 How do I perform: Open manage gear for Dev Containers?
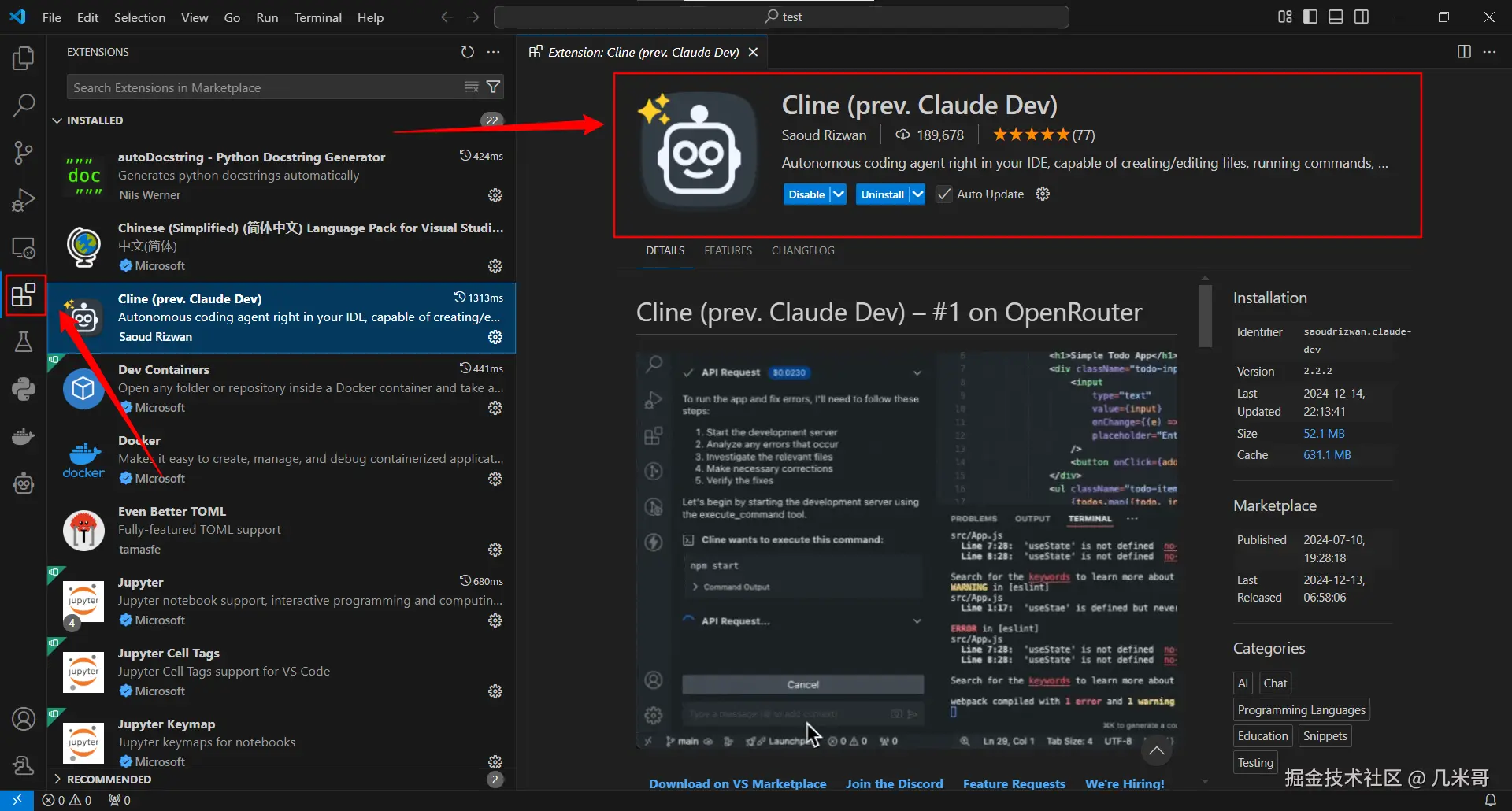[x=495, y=408]
